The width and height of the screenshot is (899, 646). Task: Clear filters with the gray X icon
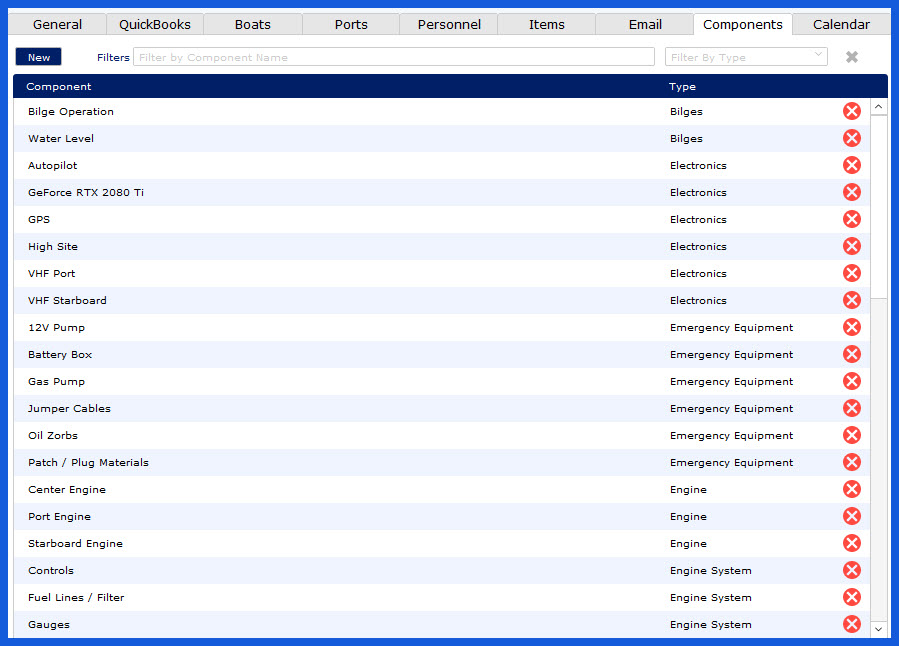(x=852, y=57)
